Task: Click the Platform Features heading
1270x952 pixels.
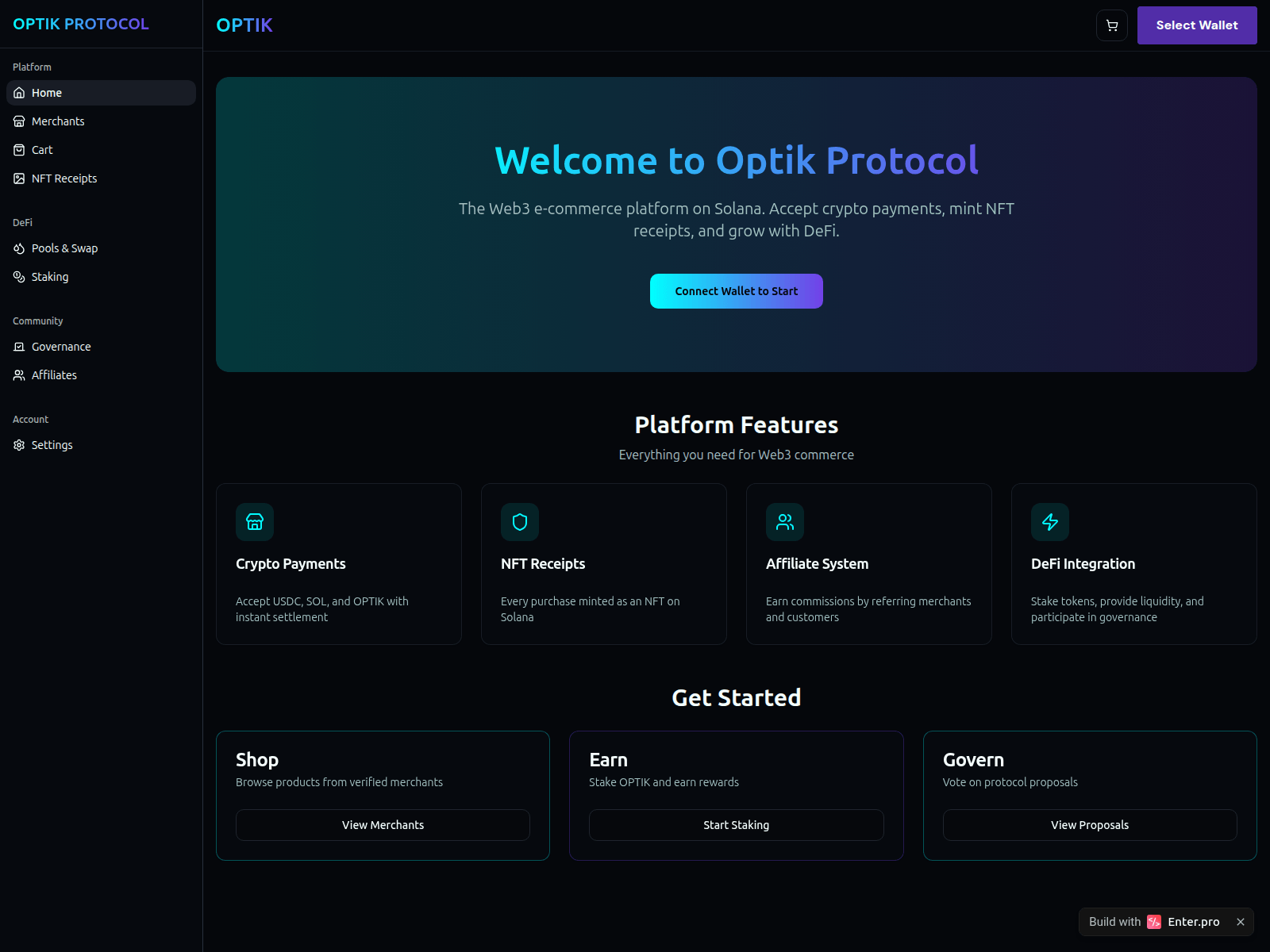Action: (737, 425)
